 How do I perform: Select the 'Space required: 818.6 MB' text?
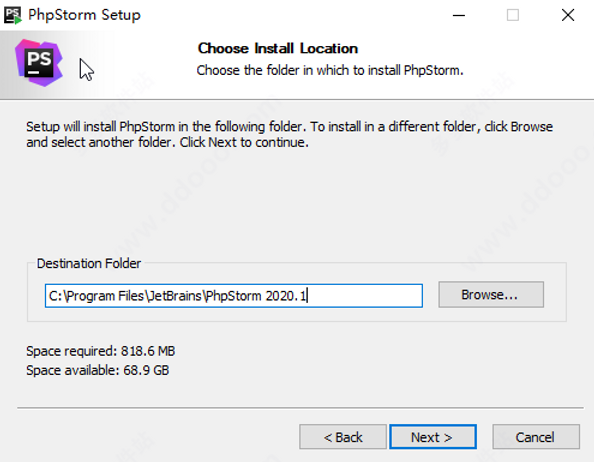[x=100, y=351]
